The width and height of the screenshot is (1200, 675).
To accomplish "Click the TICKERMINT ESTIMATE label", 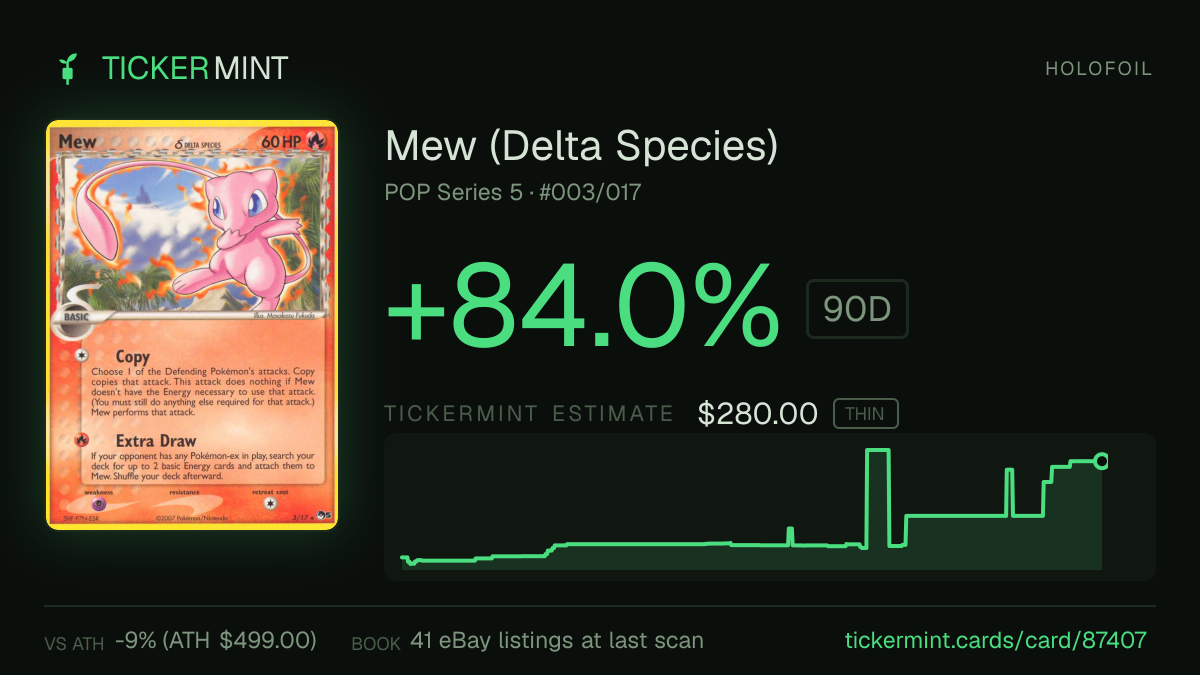I will pos(529,414).
